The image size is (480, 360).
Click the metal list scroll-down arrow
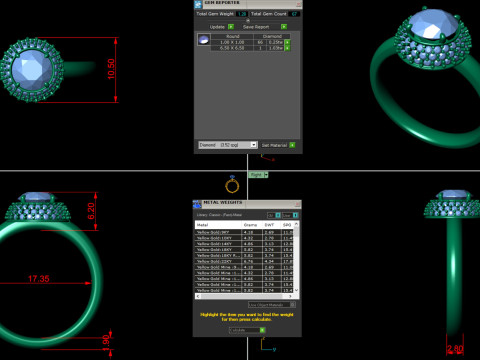296,290
